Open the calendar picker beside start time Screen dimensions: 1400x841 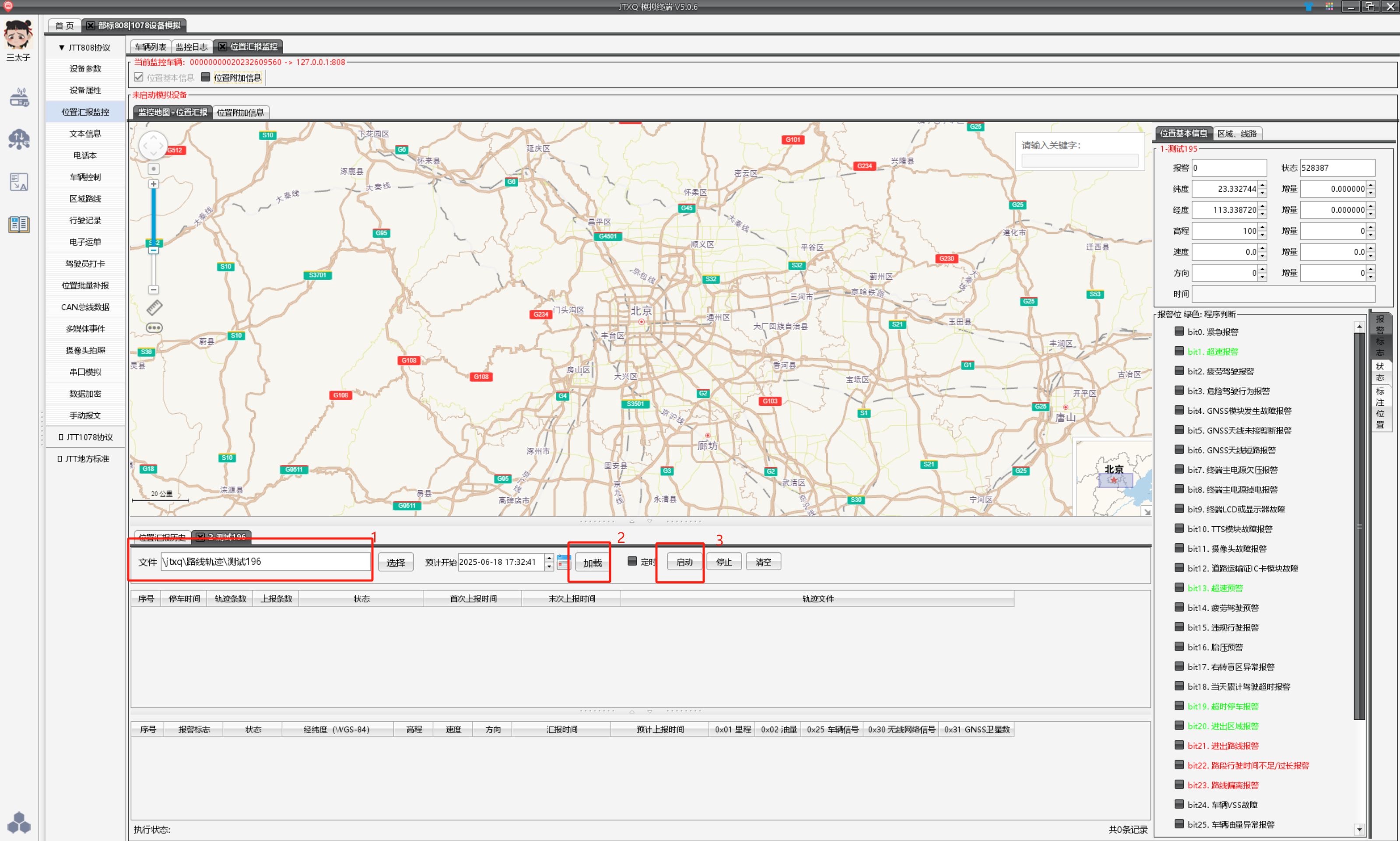point(563,562)
